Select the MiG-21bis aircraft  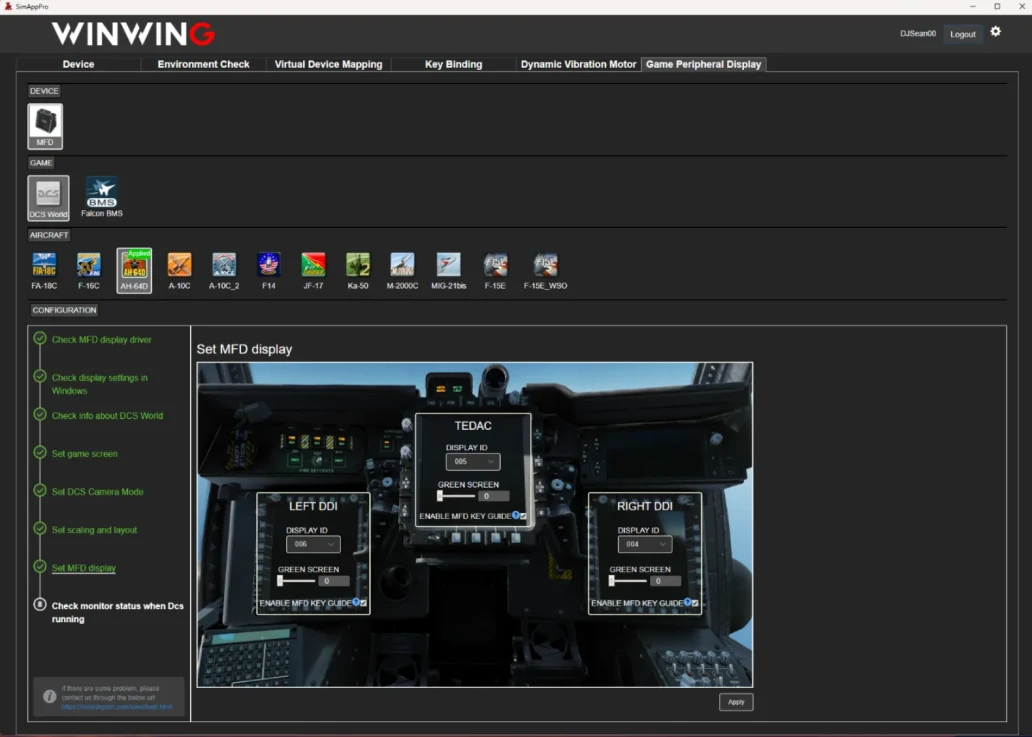[448, 270]
